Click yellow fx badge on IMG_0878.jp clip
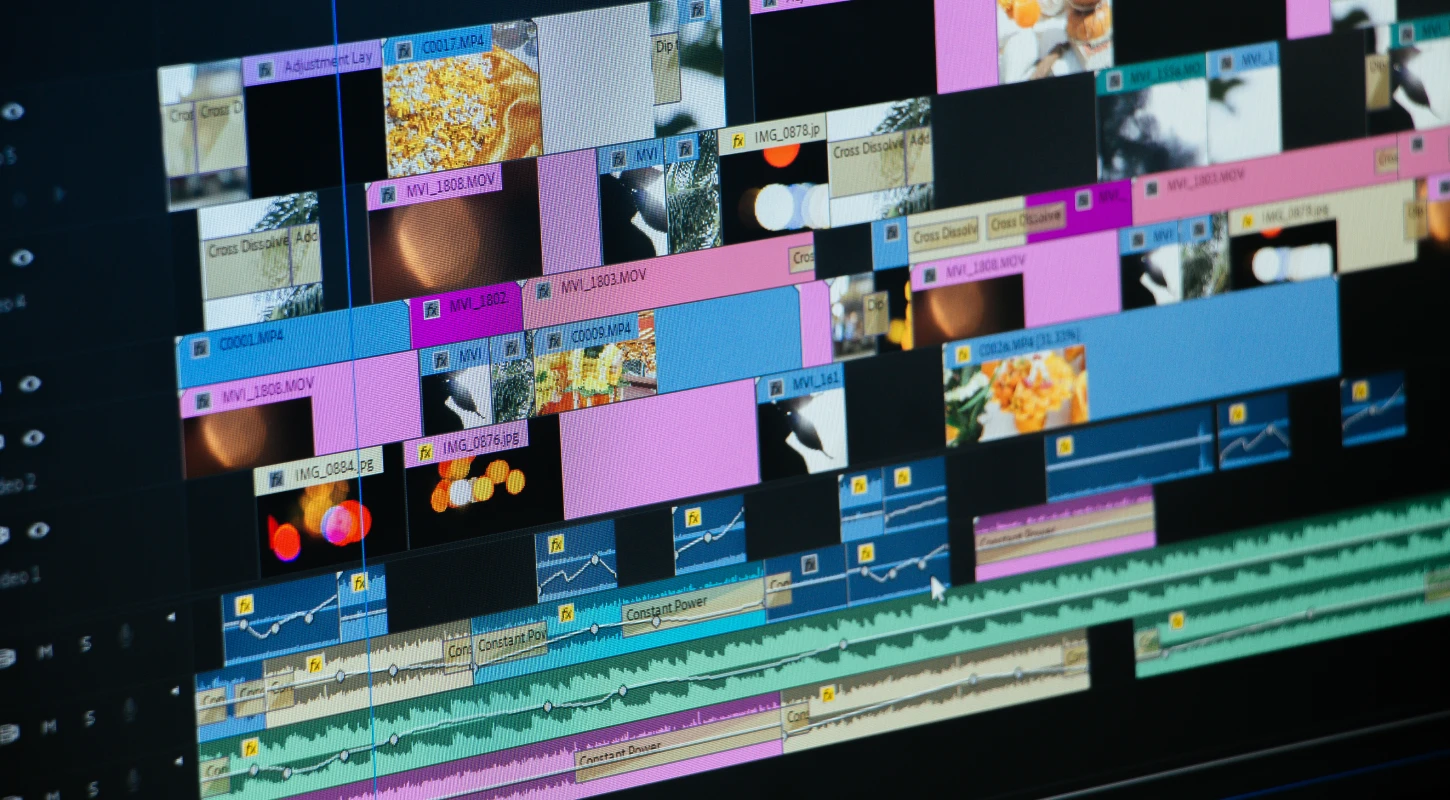Image resolution: width=1450 pixels, height=800 pixels. click(x=738, y=141)
